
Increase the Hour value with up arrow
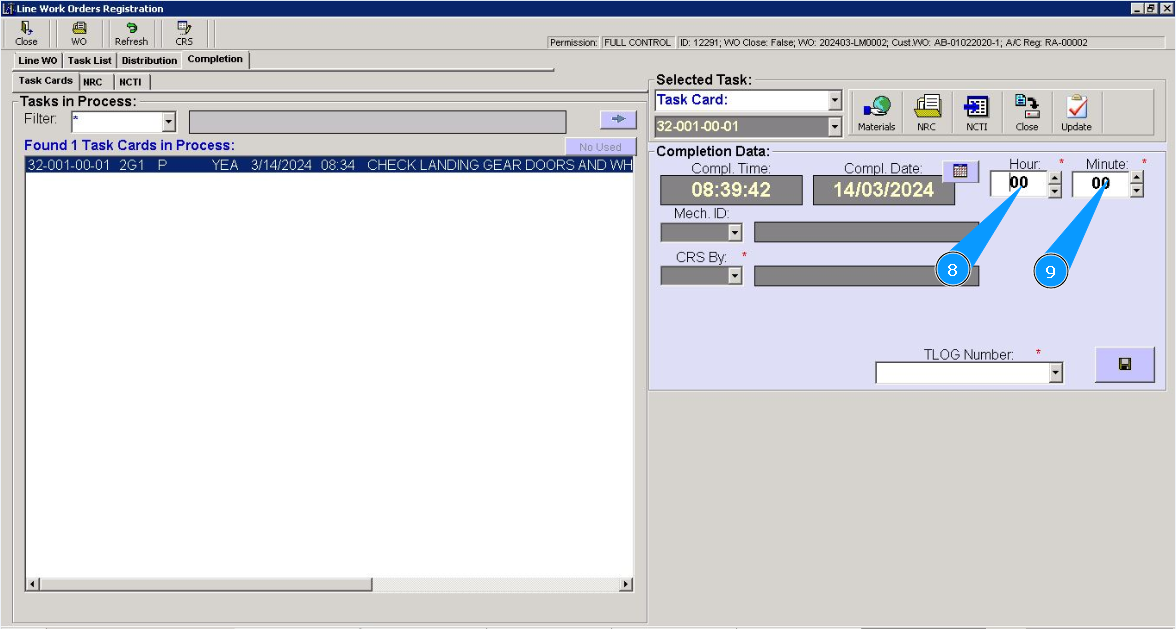(x=1055, y=178)
